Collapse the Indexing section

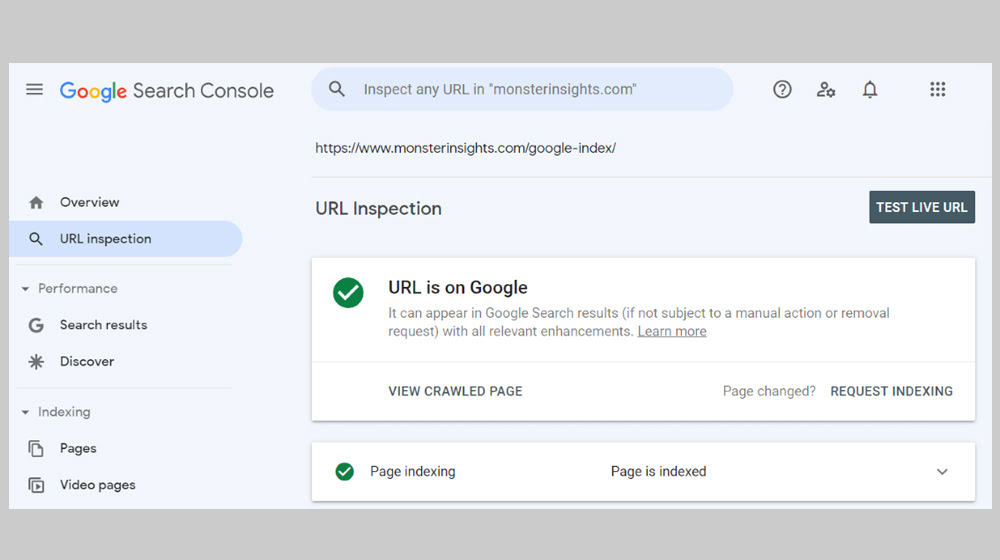click(25, 412)
